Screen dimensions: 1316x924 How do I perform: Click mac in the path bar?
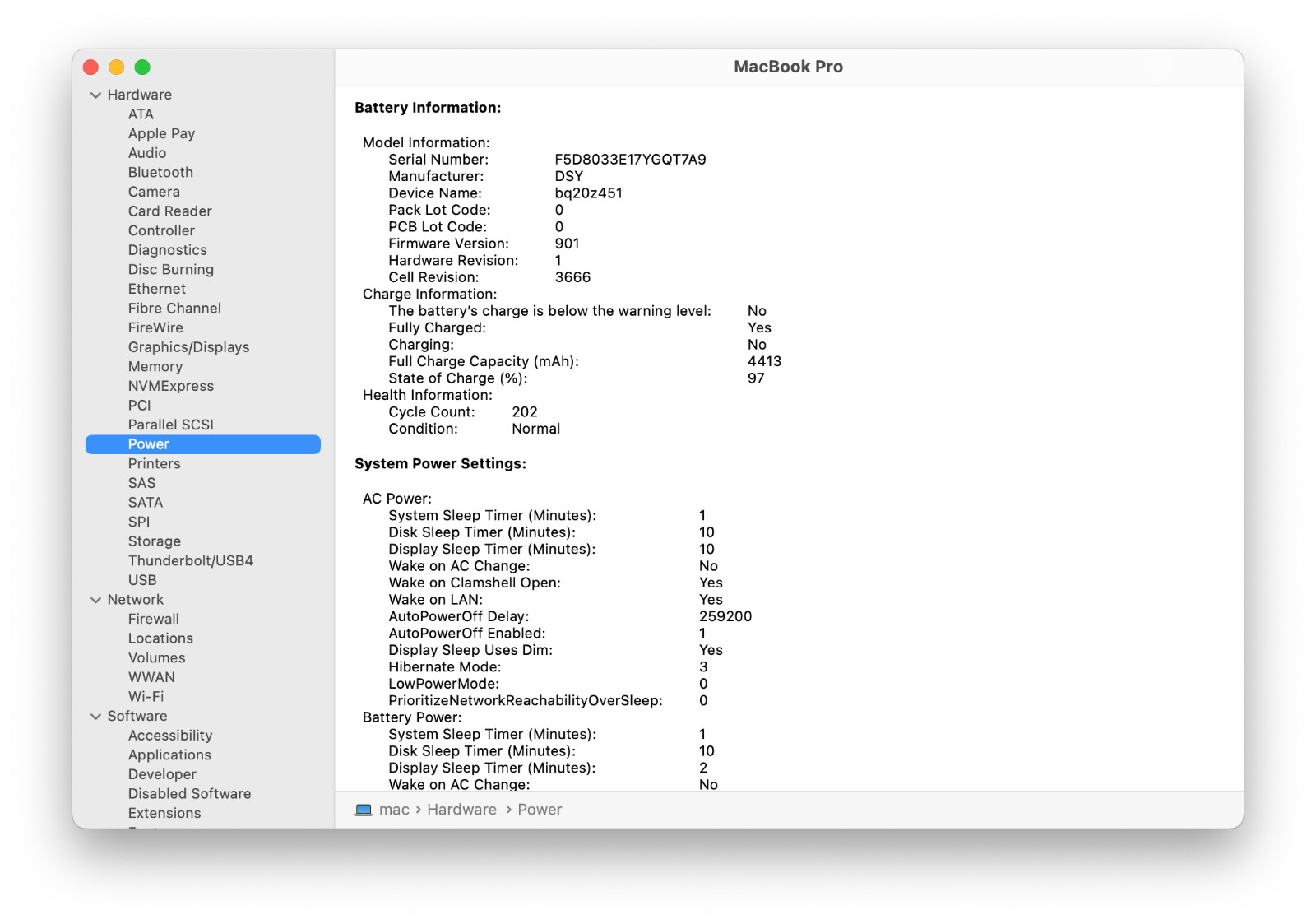pos(394,810)
